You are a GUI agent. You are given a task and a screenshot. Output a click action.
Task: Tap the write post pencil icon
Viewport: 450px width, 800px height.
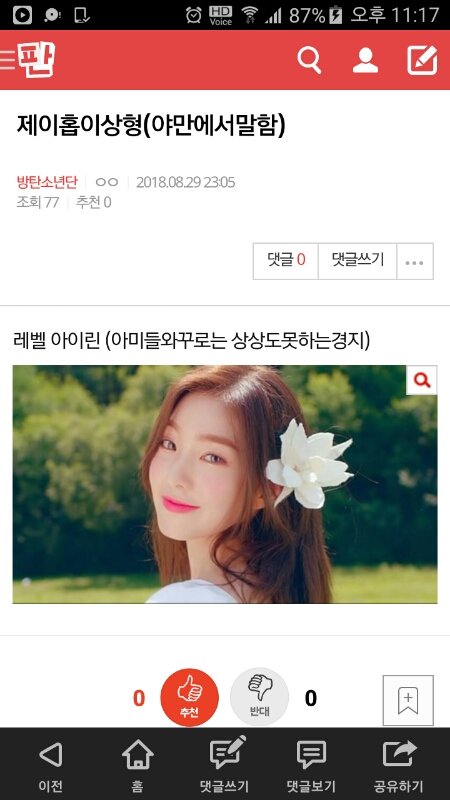click(422, 60)
